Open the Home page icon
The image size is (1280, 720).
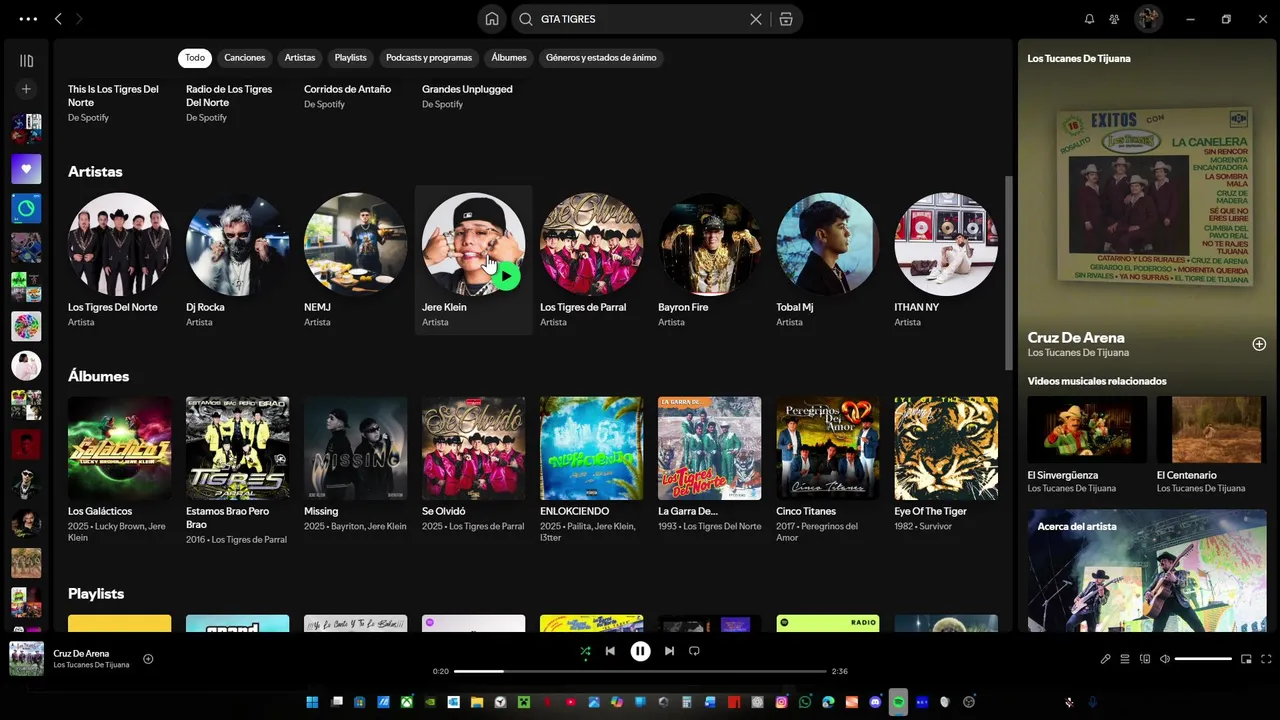point(492,19)
